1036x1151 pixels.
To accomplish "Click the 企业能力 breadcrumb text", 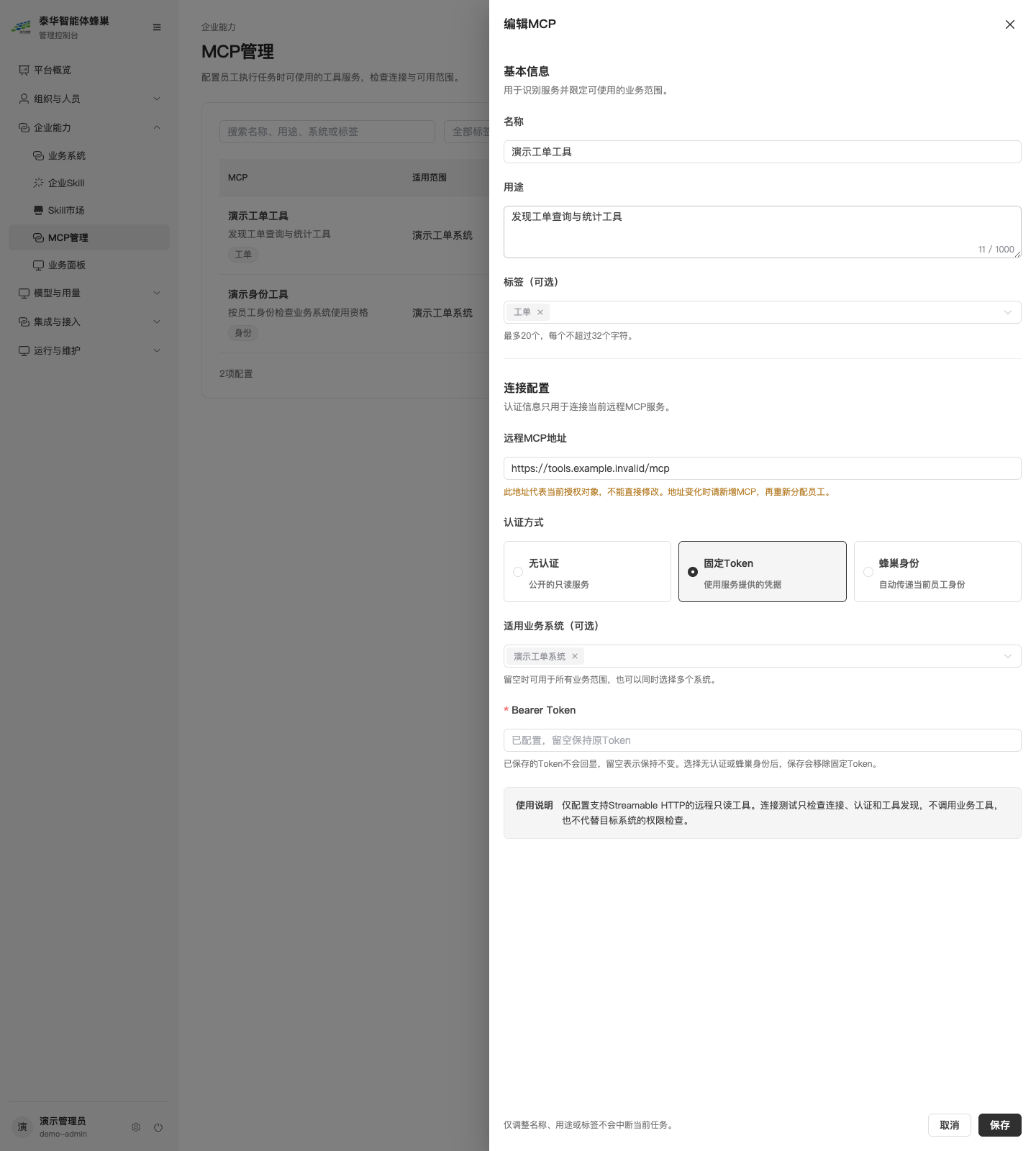I will click(219, 27).
